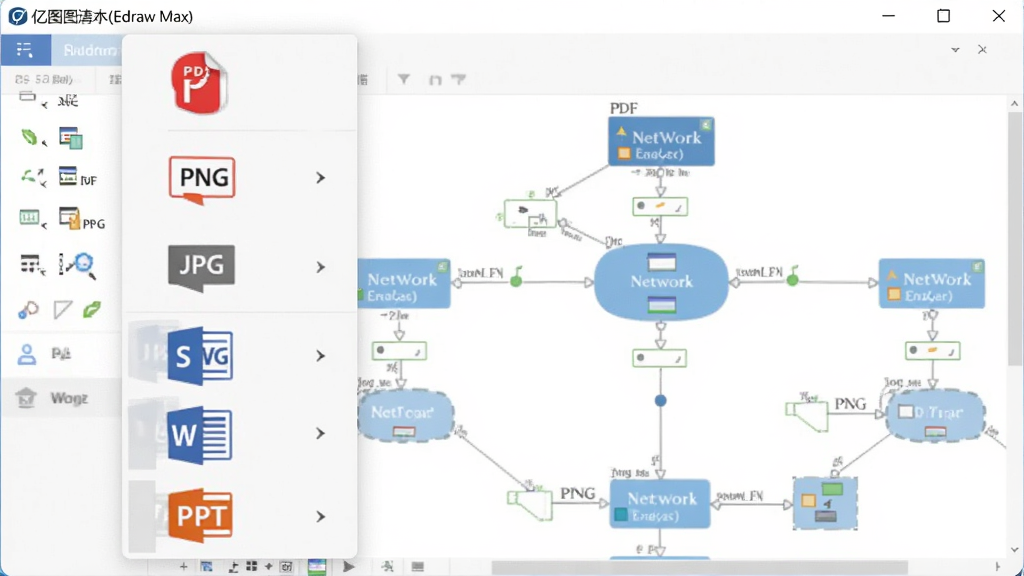Choose the red PDF export icon
The height and width of the screenshot is (576, 1024).
coord(199,83)
